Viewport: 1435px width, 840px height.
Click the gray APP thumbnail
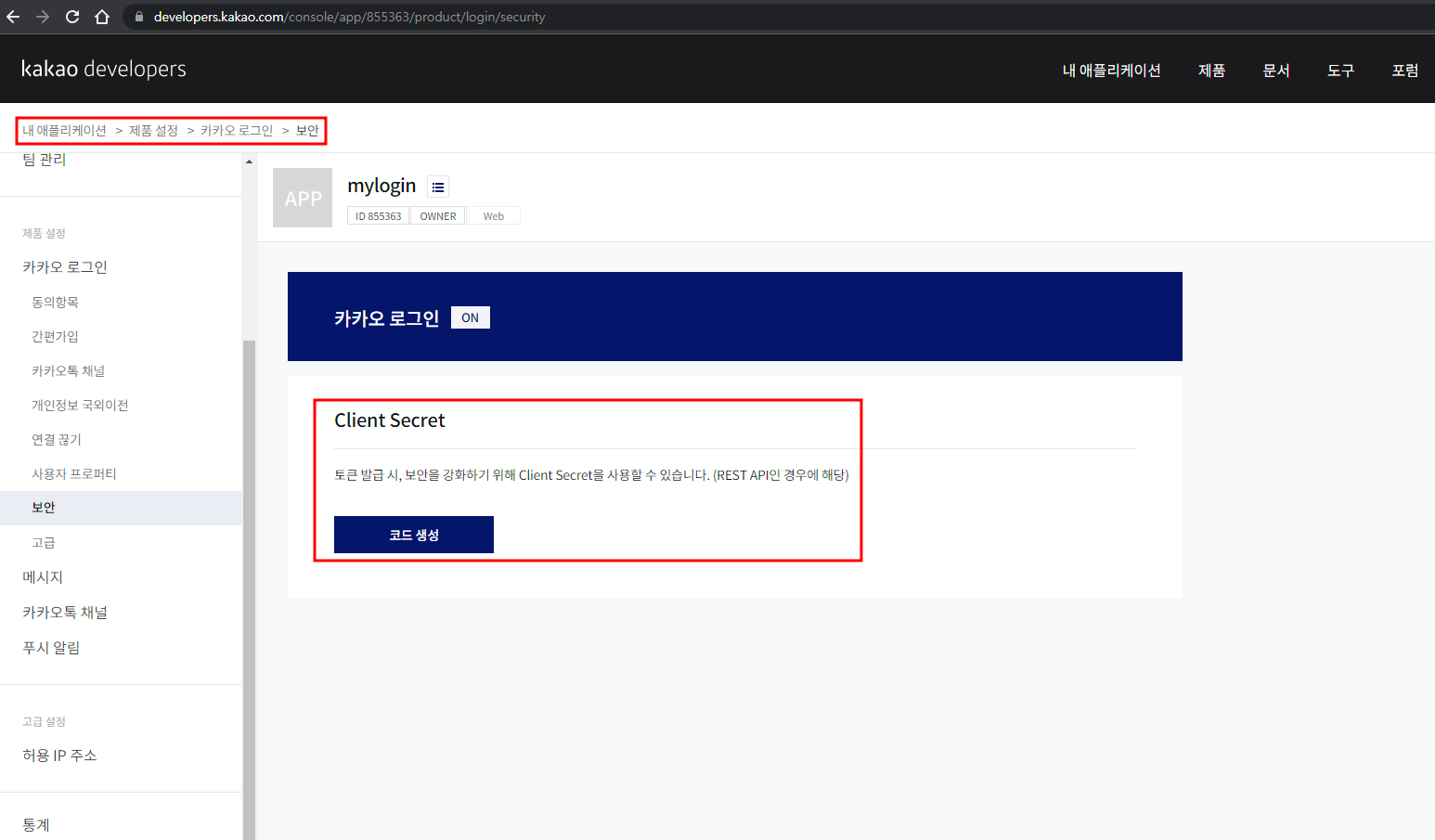303,198
